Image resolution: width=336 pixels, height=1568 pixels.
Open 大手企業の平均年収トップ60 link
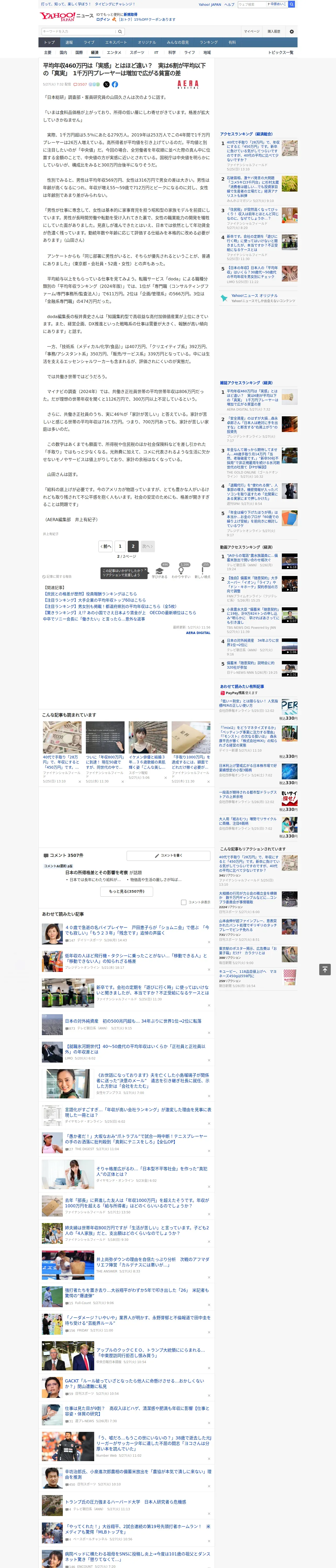[x=94, y=600]
